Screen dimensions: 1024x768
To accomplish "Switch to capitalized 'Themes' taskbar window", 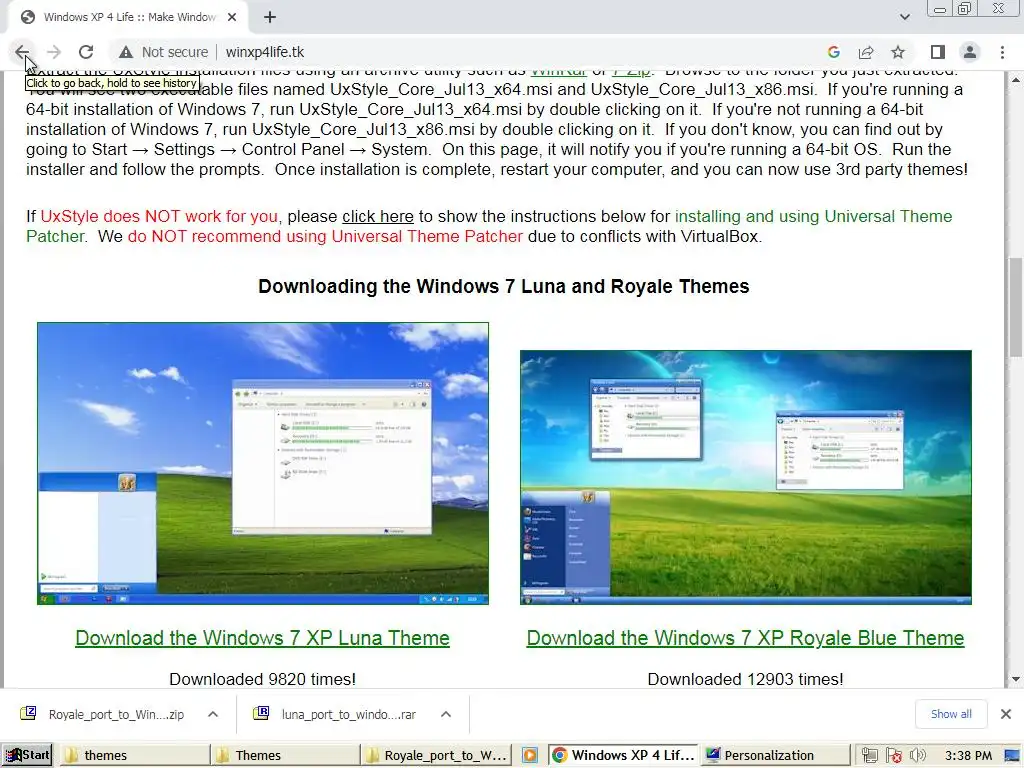I will 285,756.
